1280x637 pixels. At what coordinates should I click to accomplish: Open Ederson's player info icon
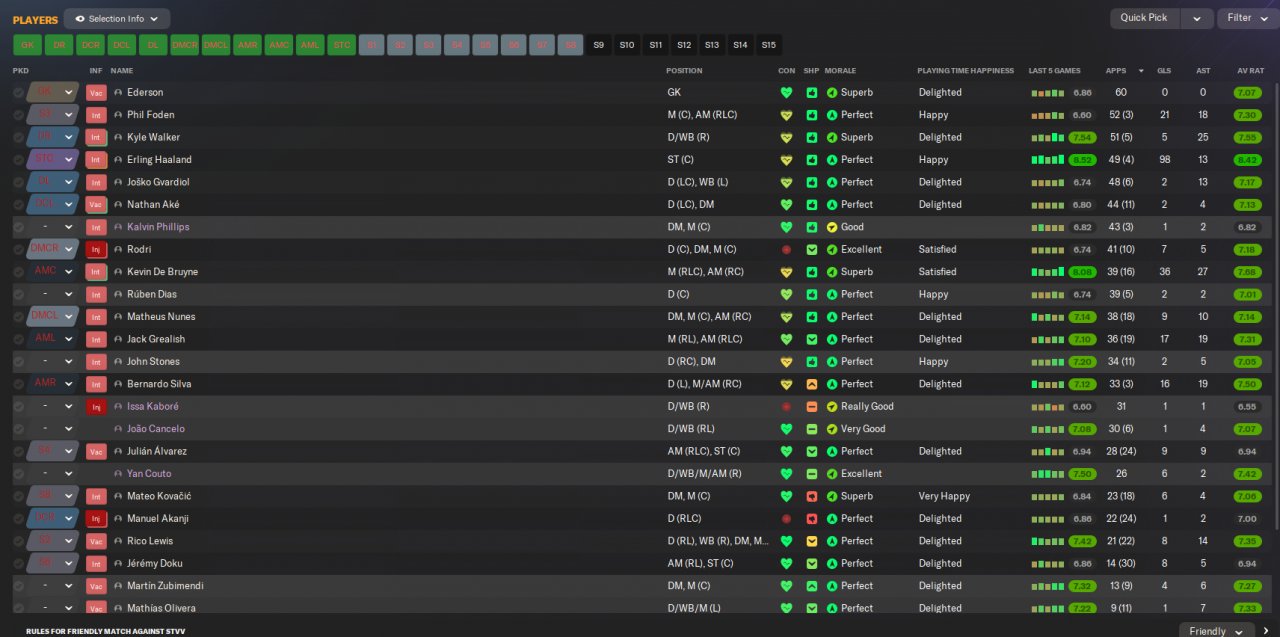click(118, 93)
